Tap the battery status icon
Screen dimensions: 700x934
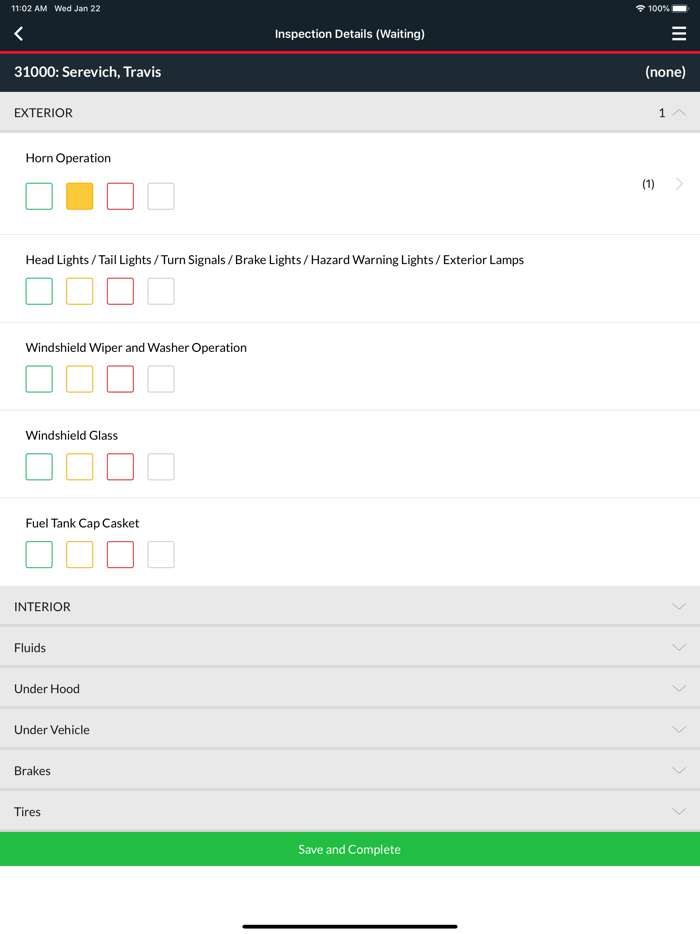[680, 8]
